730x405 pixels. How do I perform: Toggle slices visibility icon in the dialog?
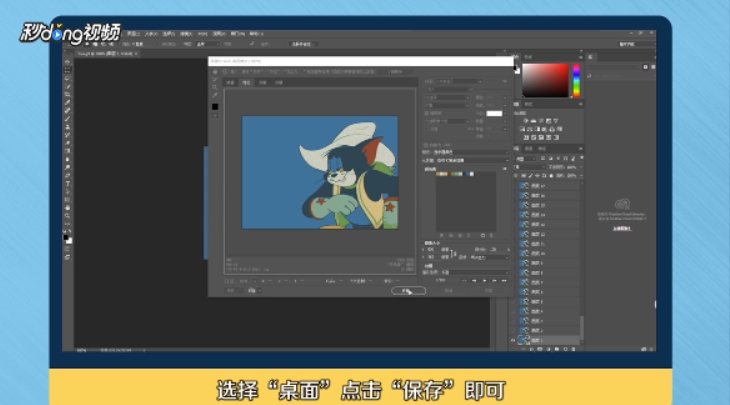tap(215, 115)
